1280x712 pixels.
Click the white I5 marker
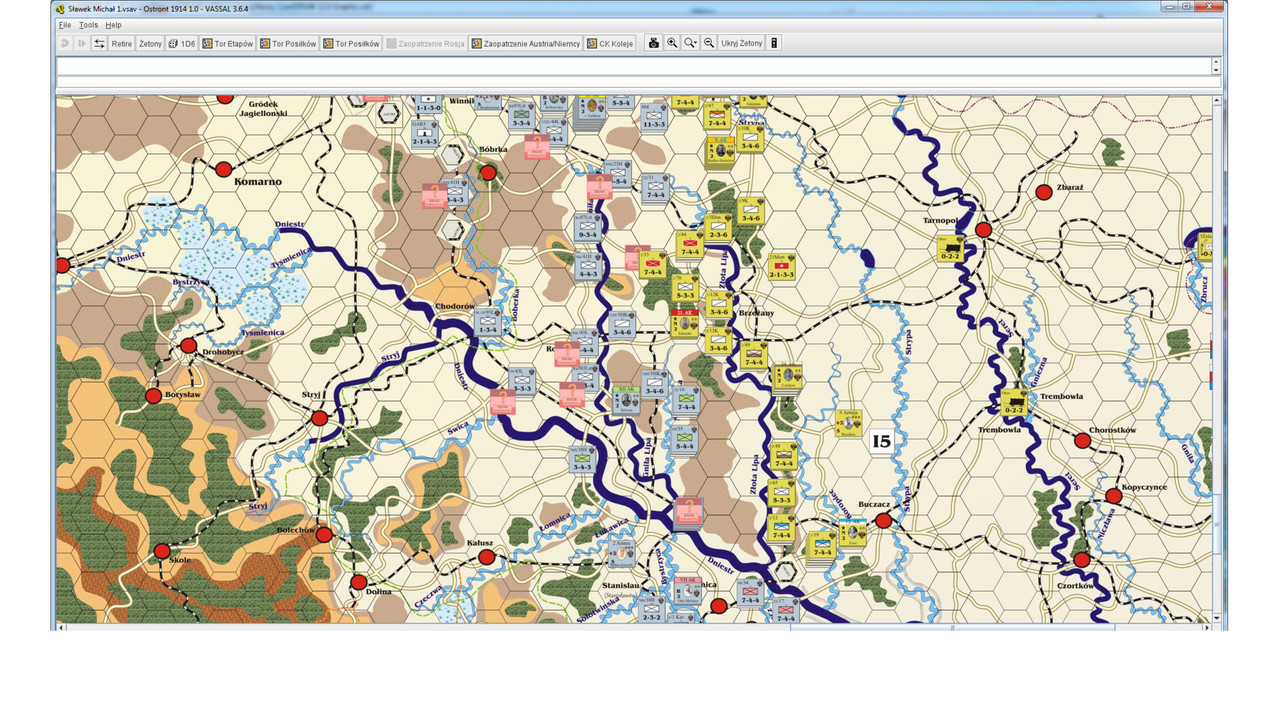point(881,440)
